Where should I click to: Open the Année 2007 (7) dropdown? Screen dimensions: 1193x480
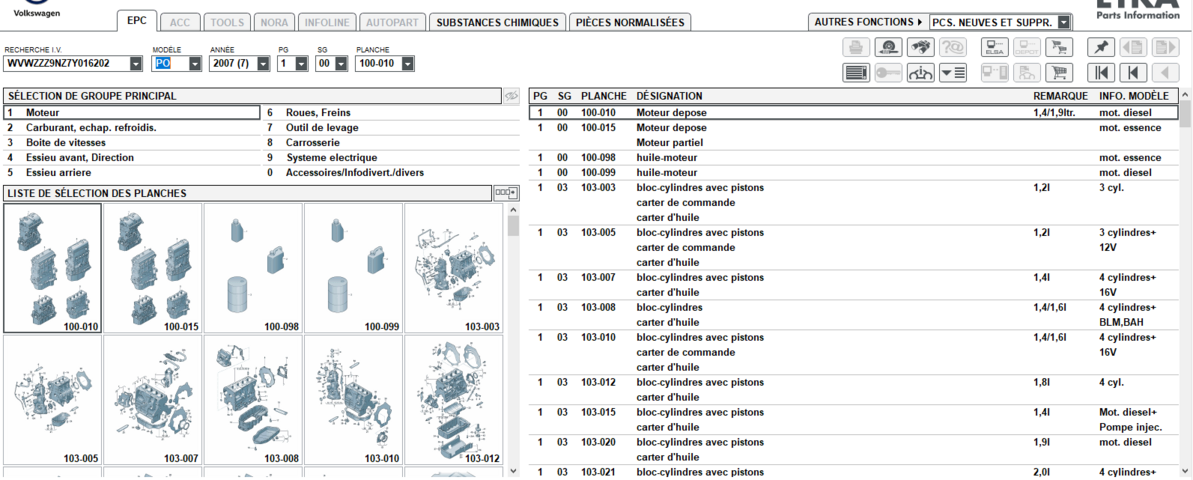click(x=263, y=64)
